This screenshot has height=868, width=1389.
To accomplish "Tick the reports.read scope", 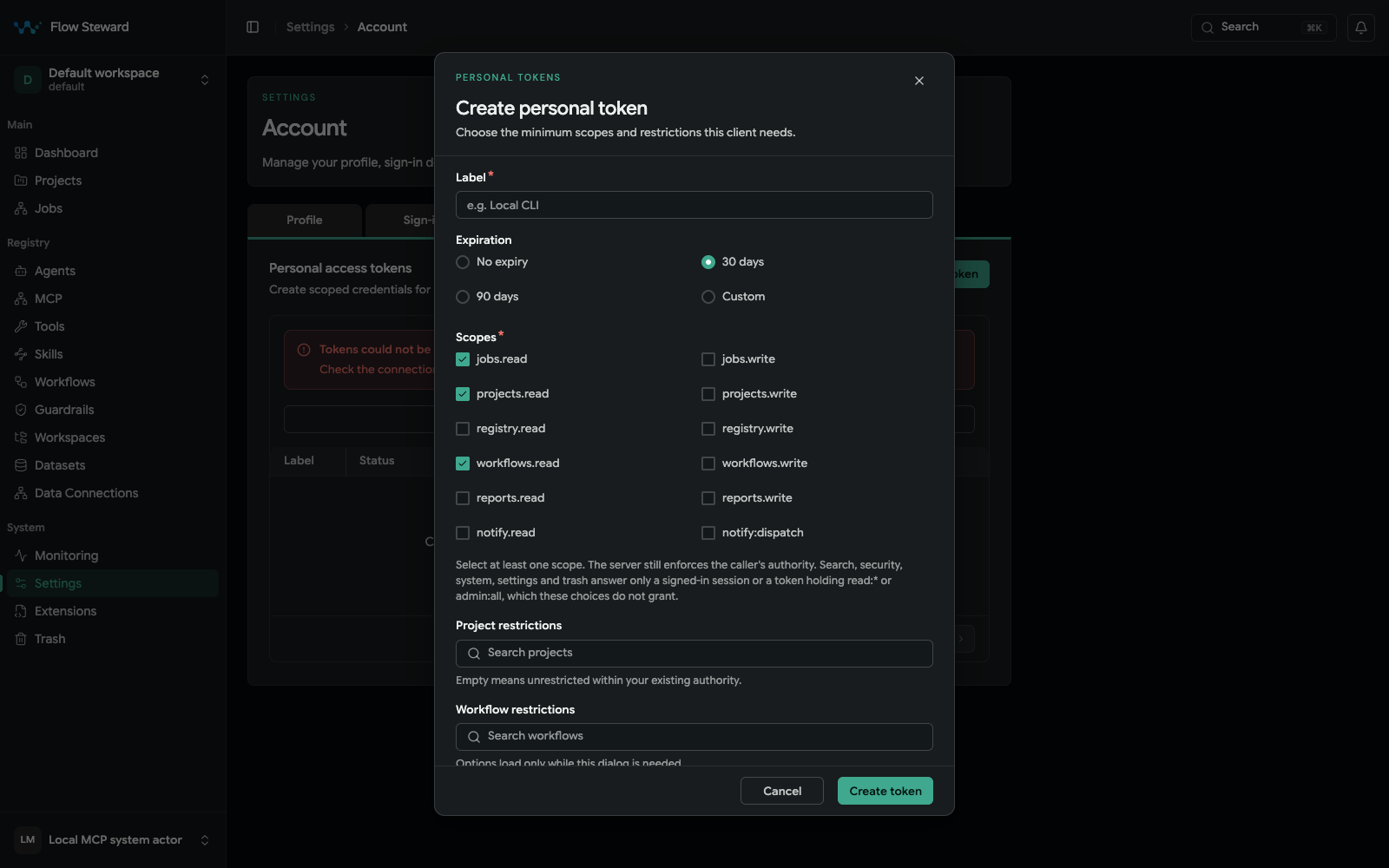I will click(463, 498).
